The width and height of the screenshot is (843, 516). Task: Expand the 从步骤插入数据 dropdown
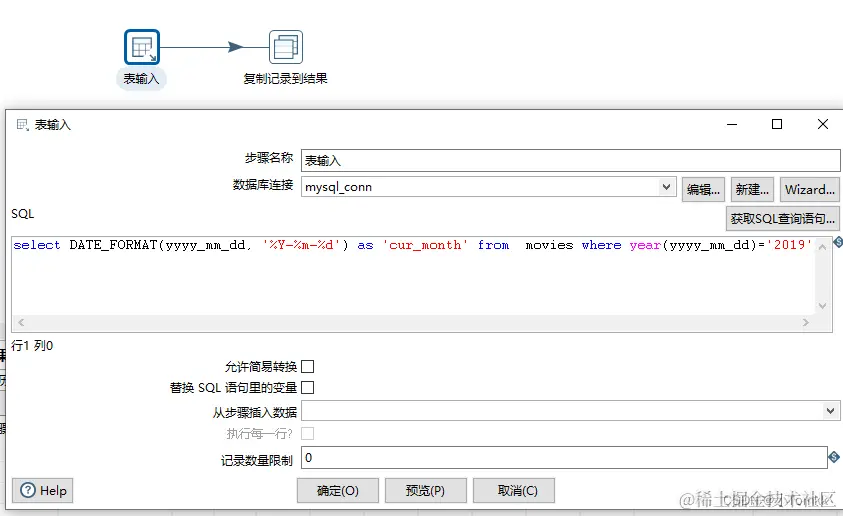click(x=830, y=411)
